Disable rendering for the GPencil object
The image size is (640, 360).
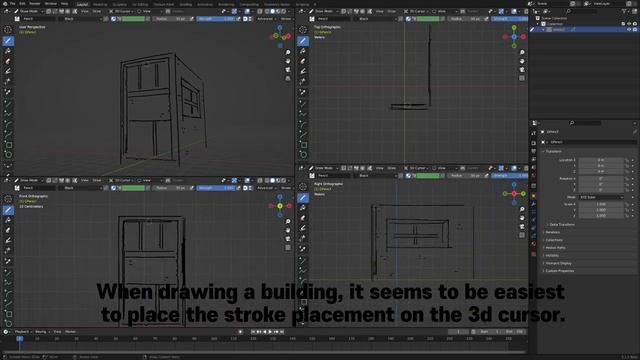[x=635, y=29]
